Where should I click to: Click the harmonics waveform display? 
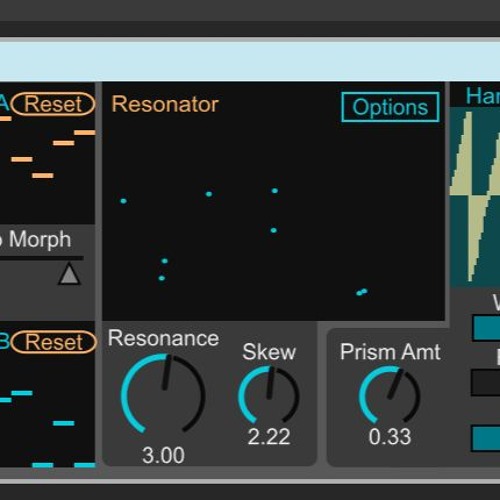(x=475, y=197)
